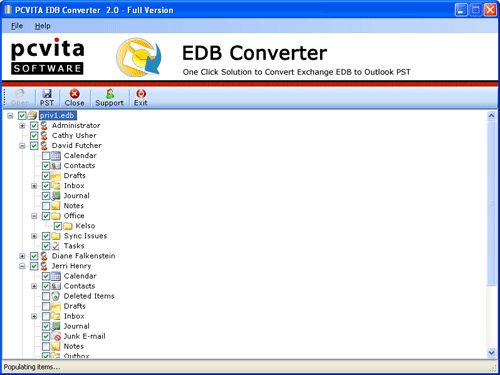Image resolution: width=500 pixels, height=375 pixels.
Task: Open the Help menu
Action: pyautogui.click(x=43, y=26)
